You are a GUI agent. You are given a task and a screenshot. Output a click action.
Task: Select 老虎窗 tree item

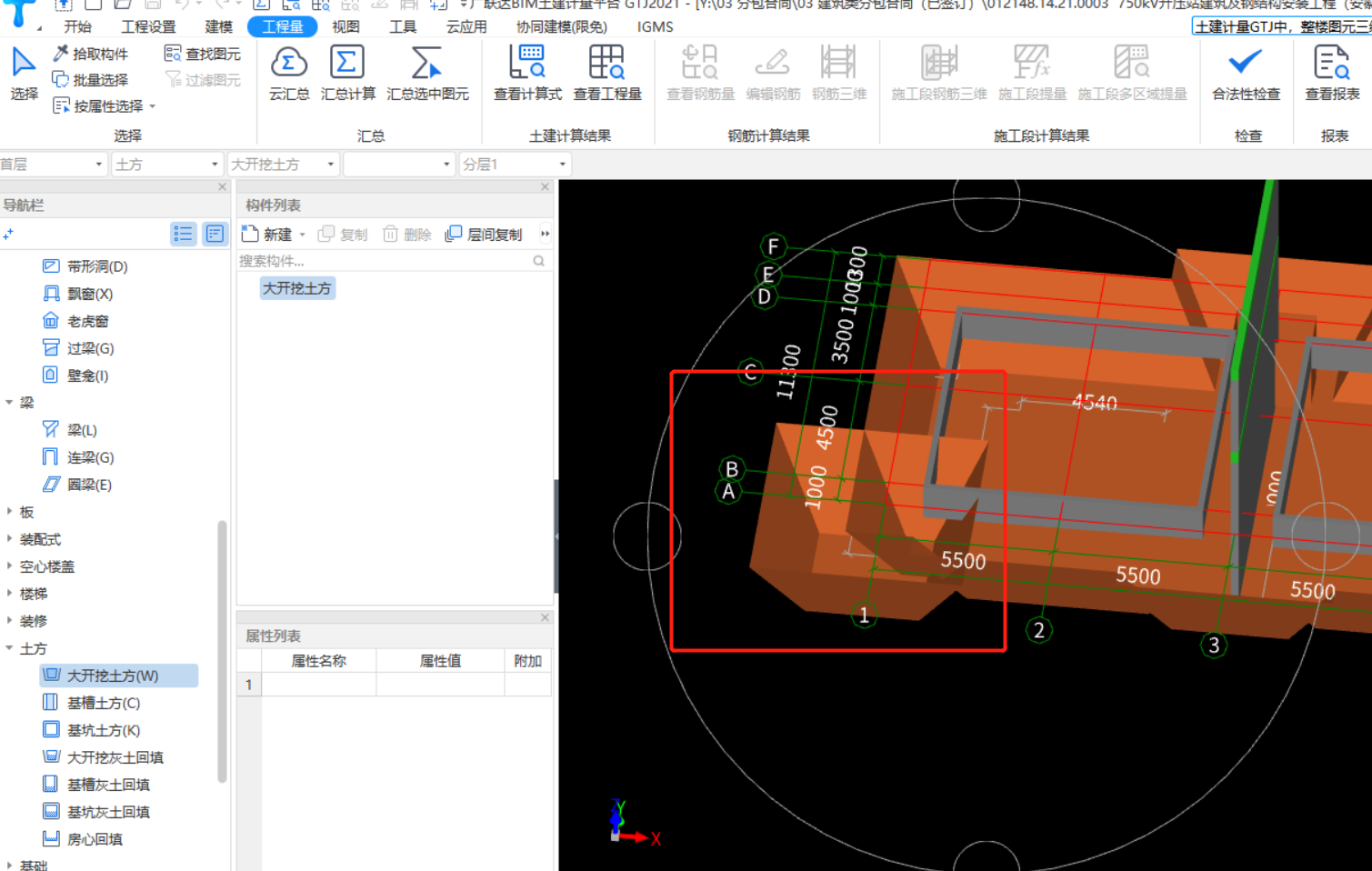(75, 321)
